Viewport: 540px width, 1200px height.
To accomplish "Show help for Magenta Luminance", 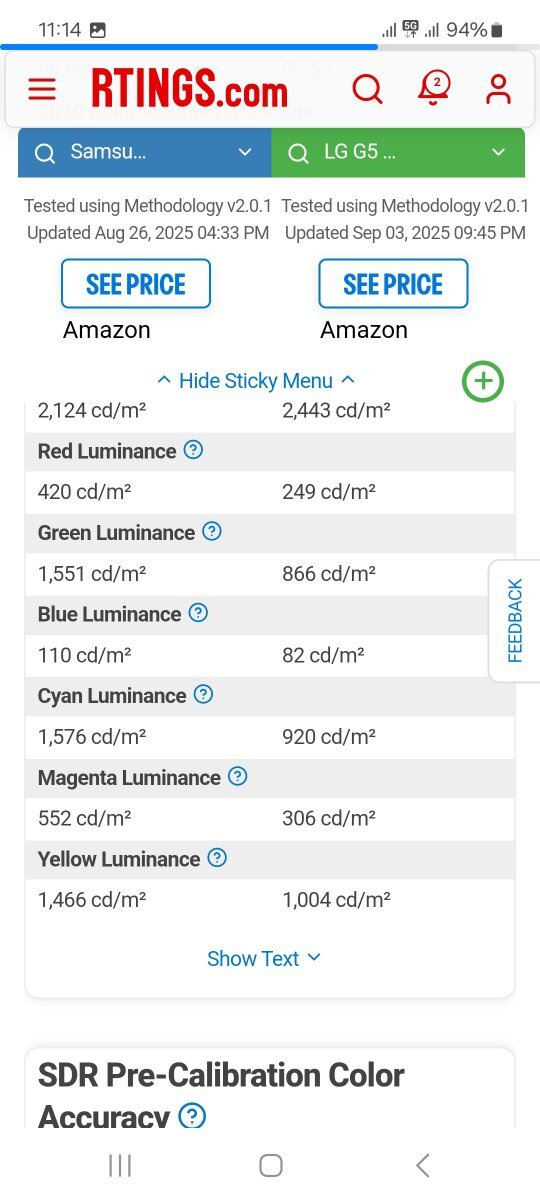I will pyautogui.click(x=238, y=776).
